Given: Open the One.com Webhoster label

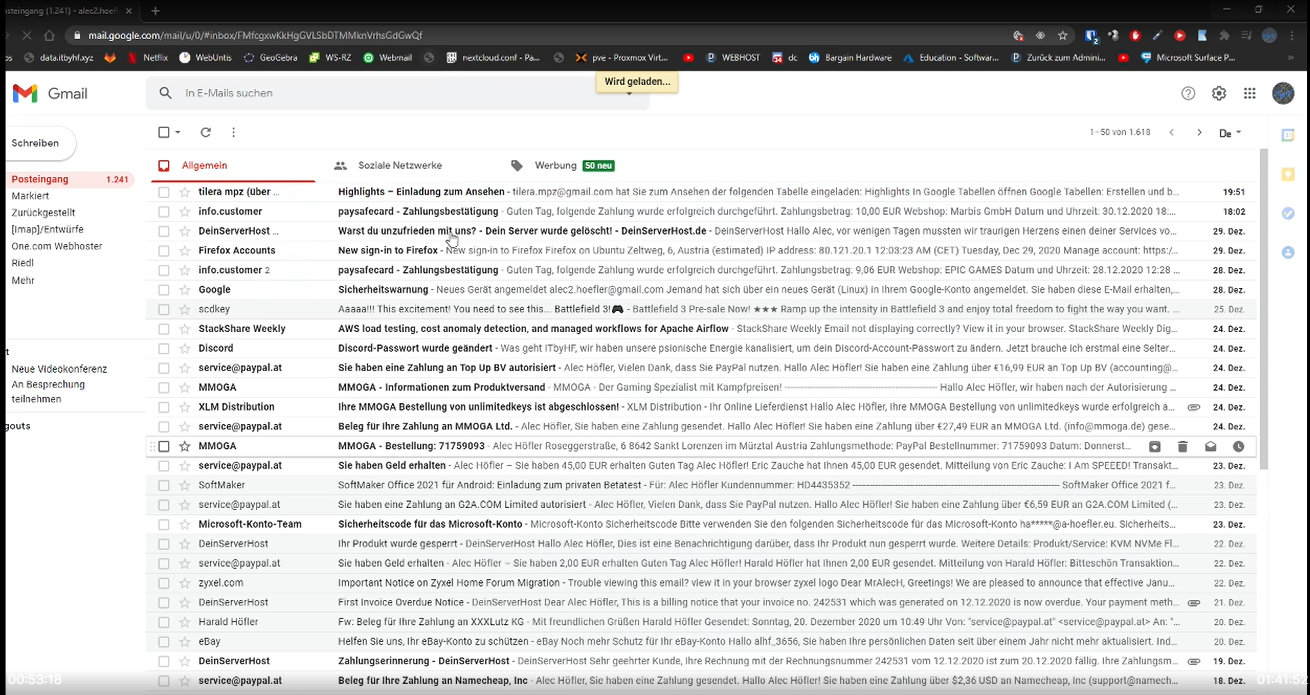Looking at the screenshot, I should click(x=57, y=246).
